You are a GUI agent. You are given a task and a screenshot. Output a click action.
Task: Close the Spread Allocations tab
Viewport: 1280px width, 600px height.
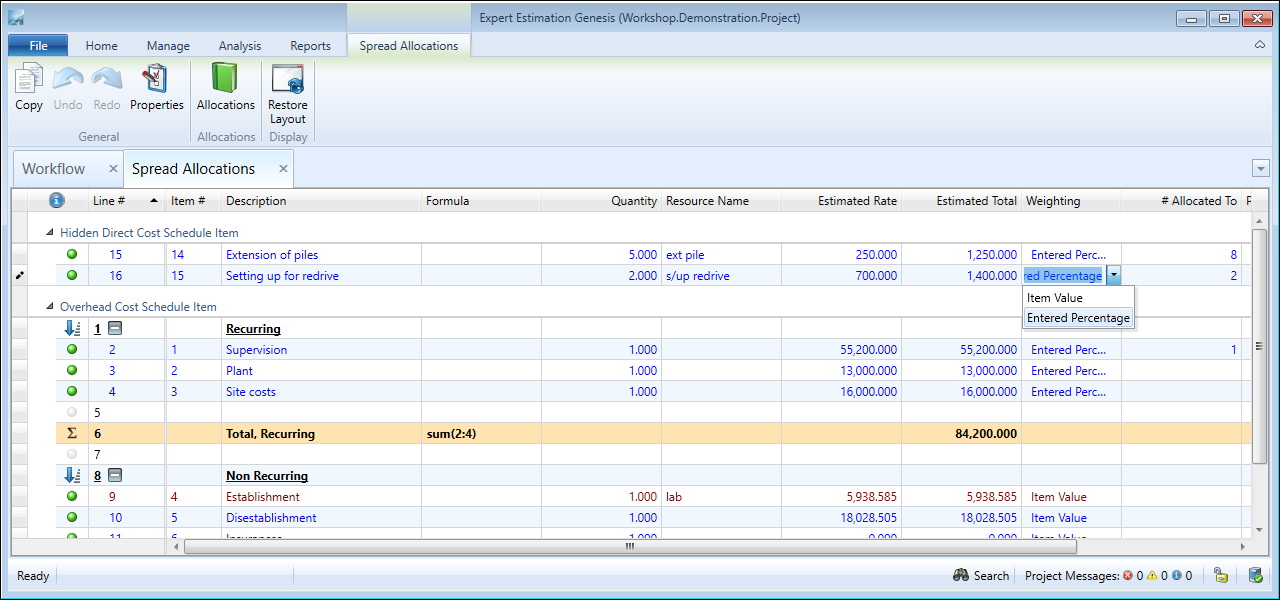[x=283, y=169]
